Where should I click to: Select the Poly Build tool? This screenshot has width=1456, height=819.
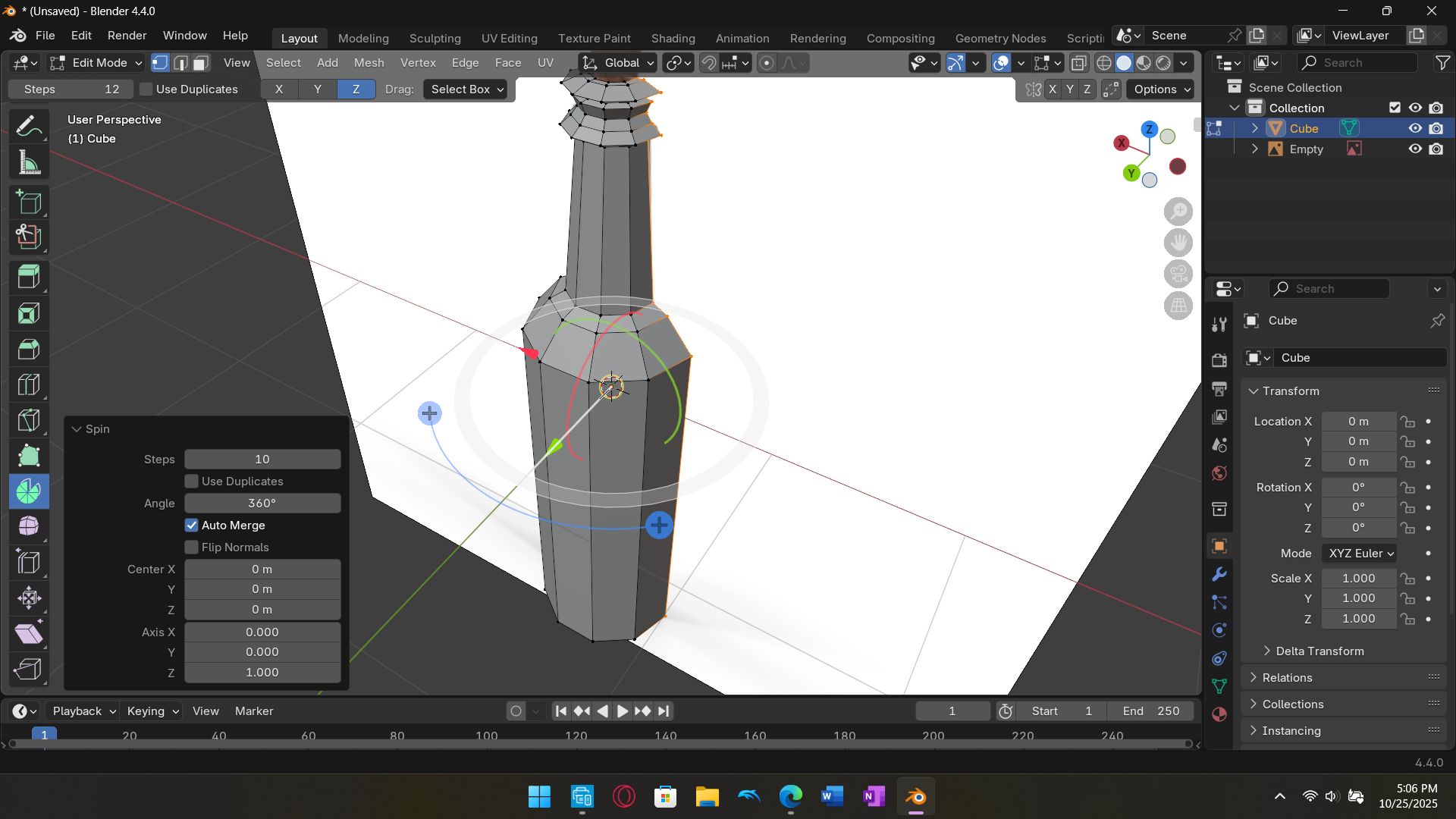[29, 456]
